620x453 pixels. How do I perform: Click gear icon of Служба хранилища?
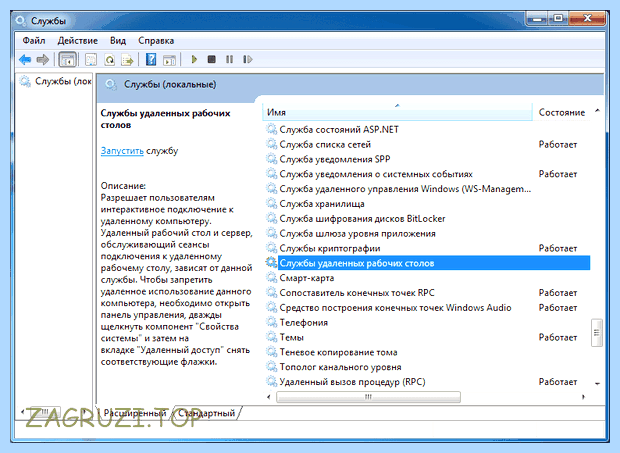[271, 204]
